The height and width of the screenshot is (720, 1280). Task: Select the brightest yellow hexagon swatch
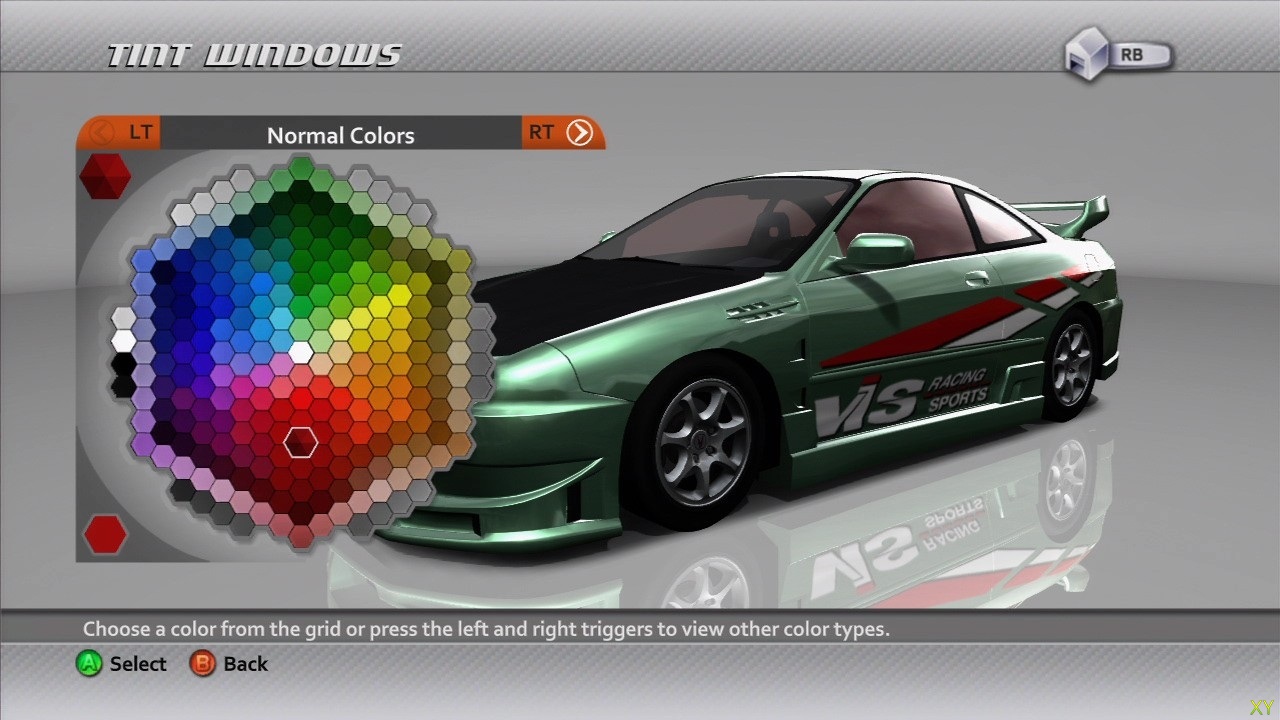click(x=399, y=295)
